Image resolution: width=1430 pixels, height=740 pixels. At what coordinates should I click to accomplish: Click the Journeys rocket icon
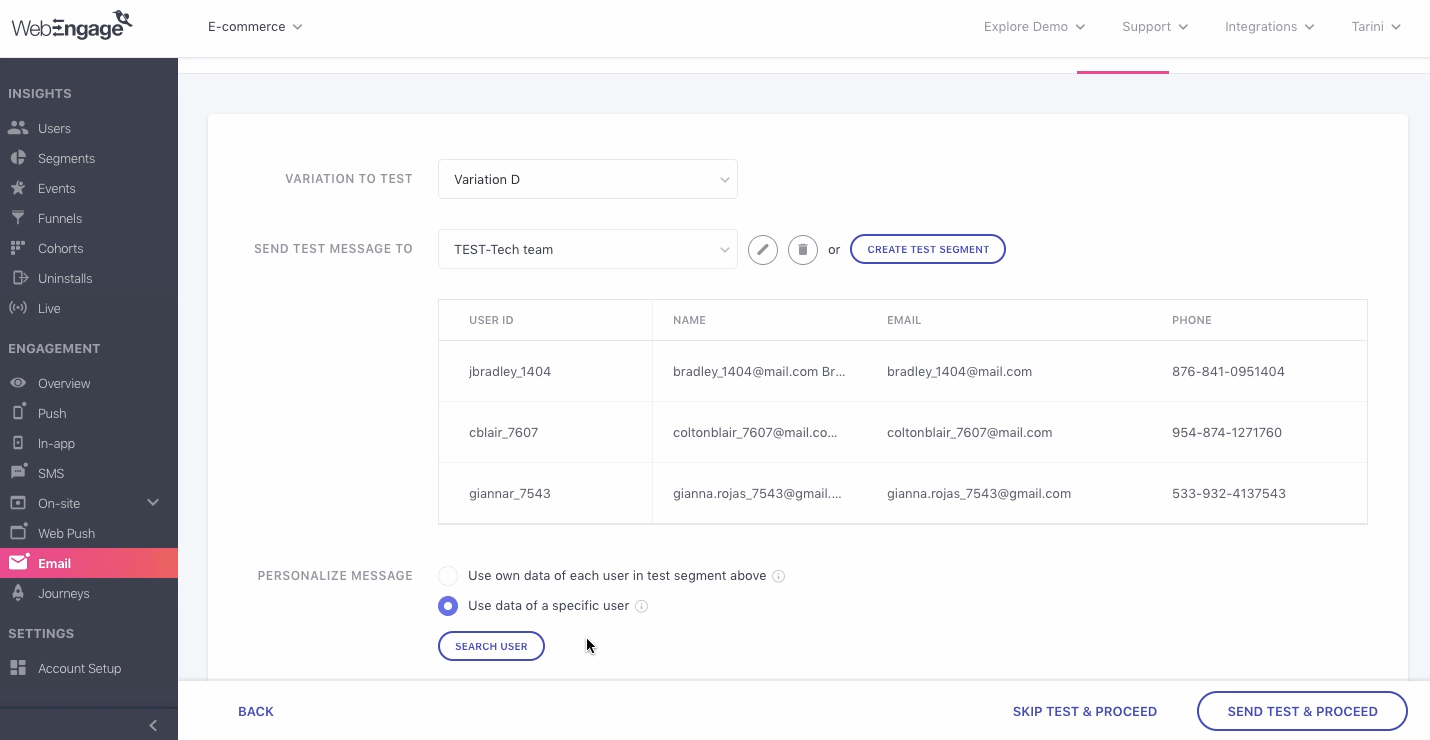click(18, 593)
